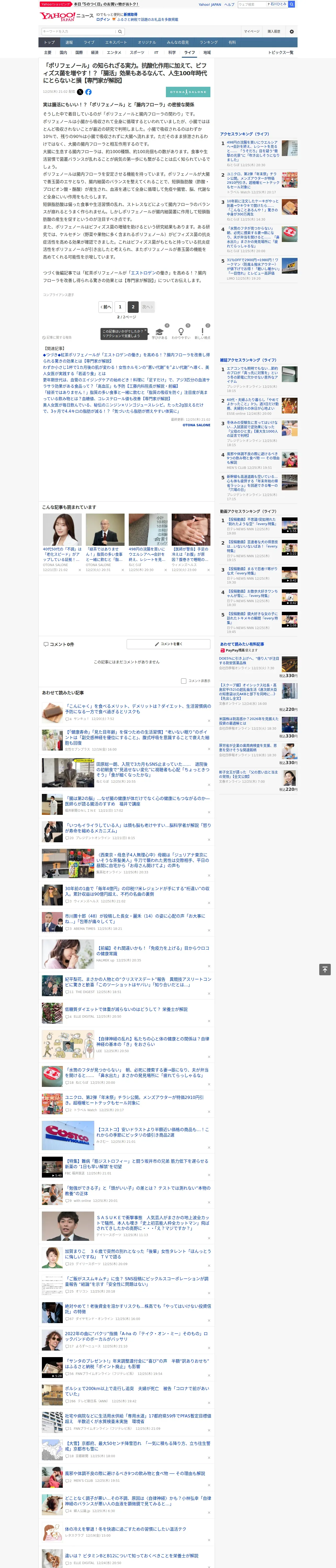This screenshot has width=336, height=1568.
Task: Open the つづき紅茶ポリフェノール related article link
Action: click(x=126, y=358)
